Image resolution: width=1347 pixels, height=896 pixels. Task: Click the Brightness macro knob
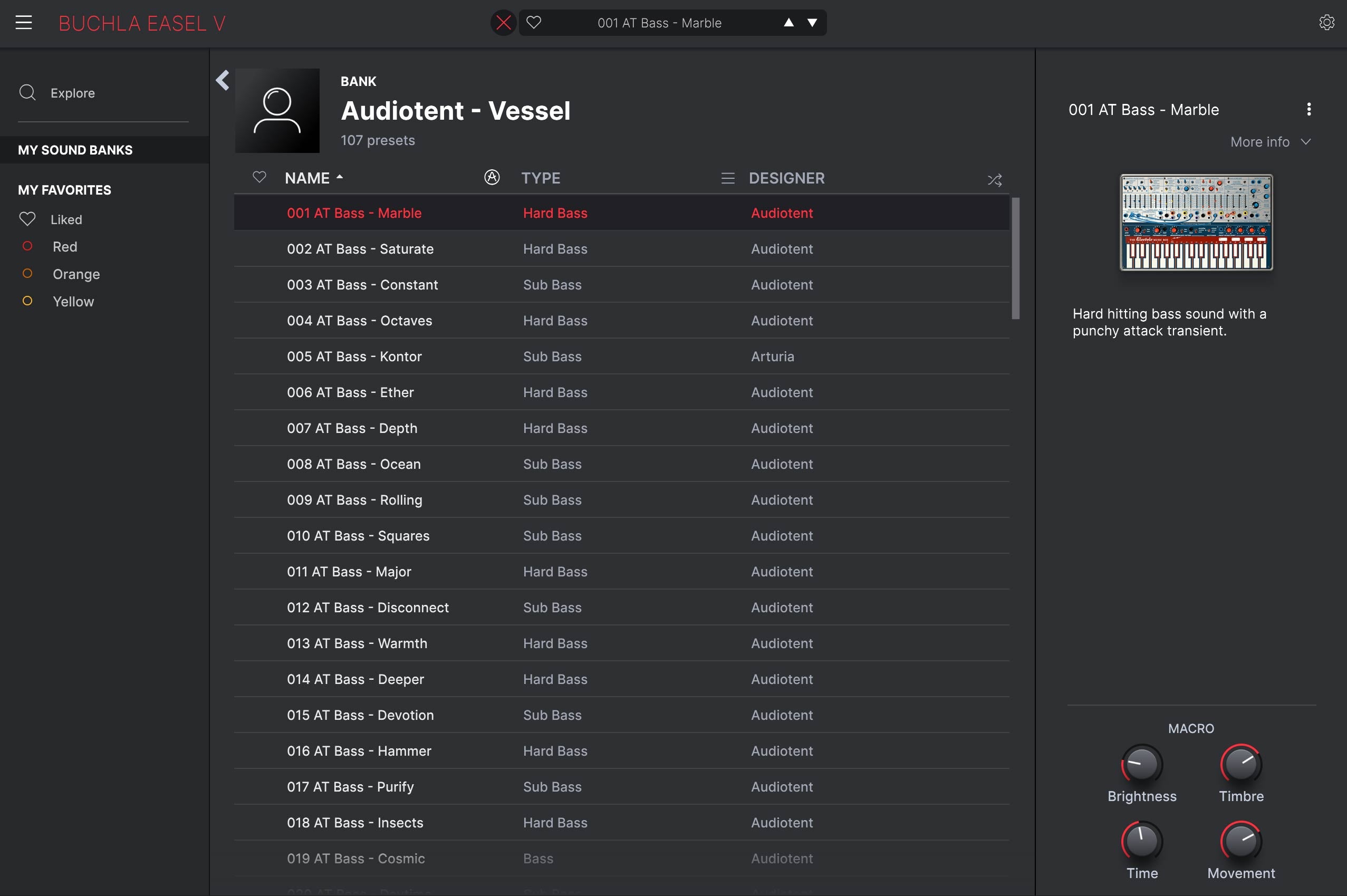(1141, 764)
